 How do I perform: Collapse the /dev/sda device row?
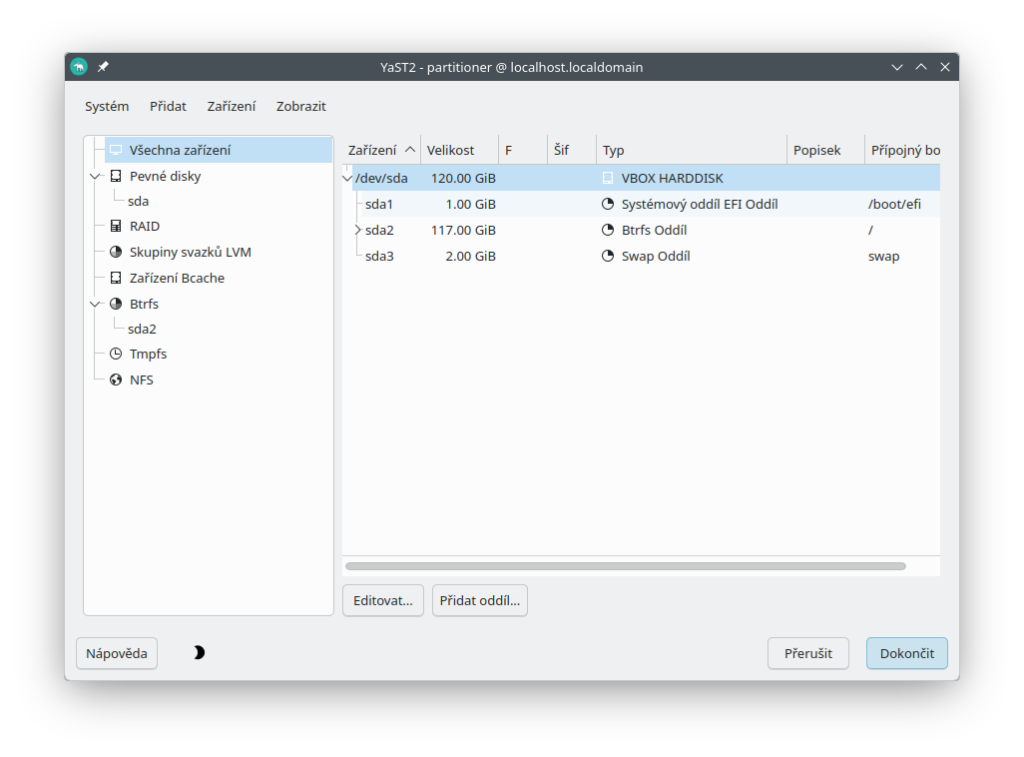point(347,178)
